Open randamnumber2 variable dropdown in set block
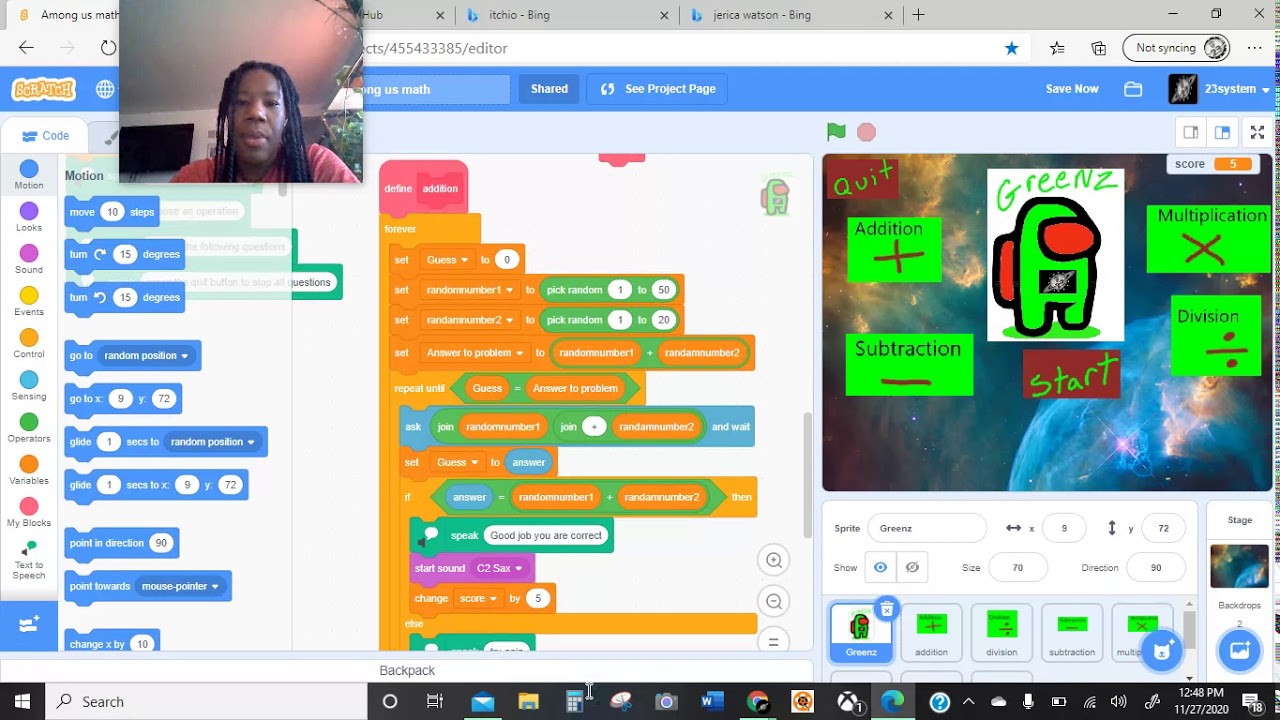This screenshot has height=720, width=1280. coord(470,320)
